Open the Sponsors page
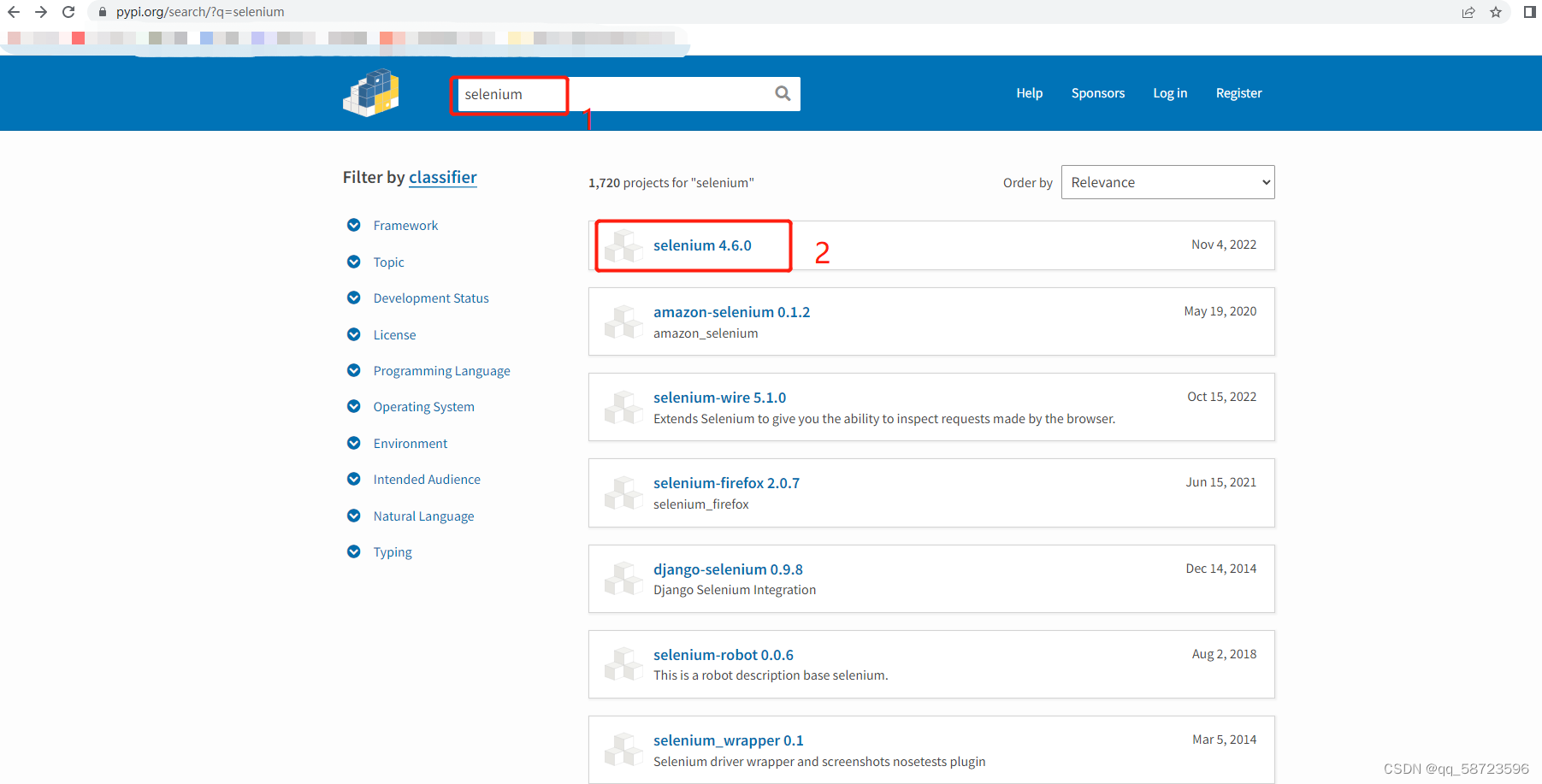Screen dimensions: 1542x784 pyautogui.click(x=1097, y=93)
